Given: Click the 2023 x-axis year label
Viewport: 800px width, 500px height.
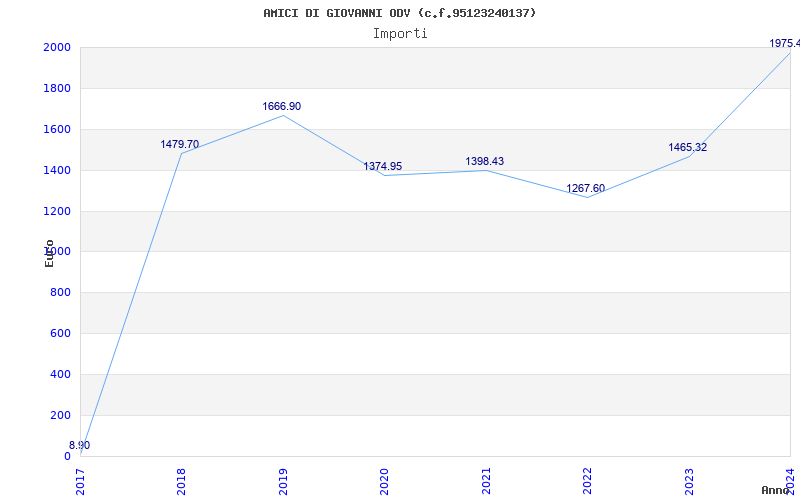Looking at the screenshot, I should tap(689, 481).
